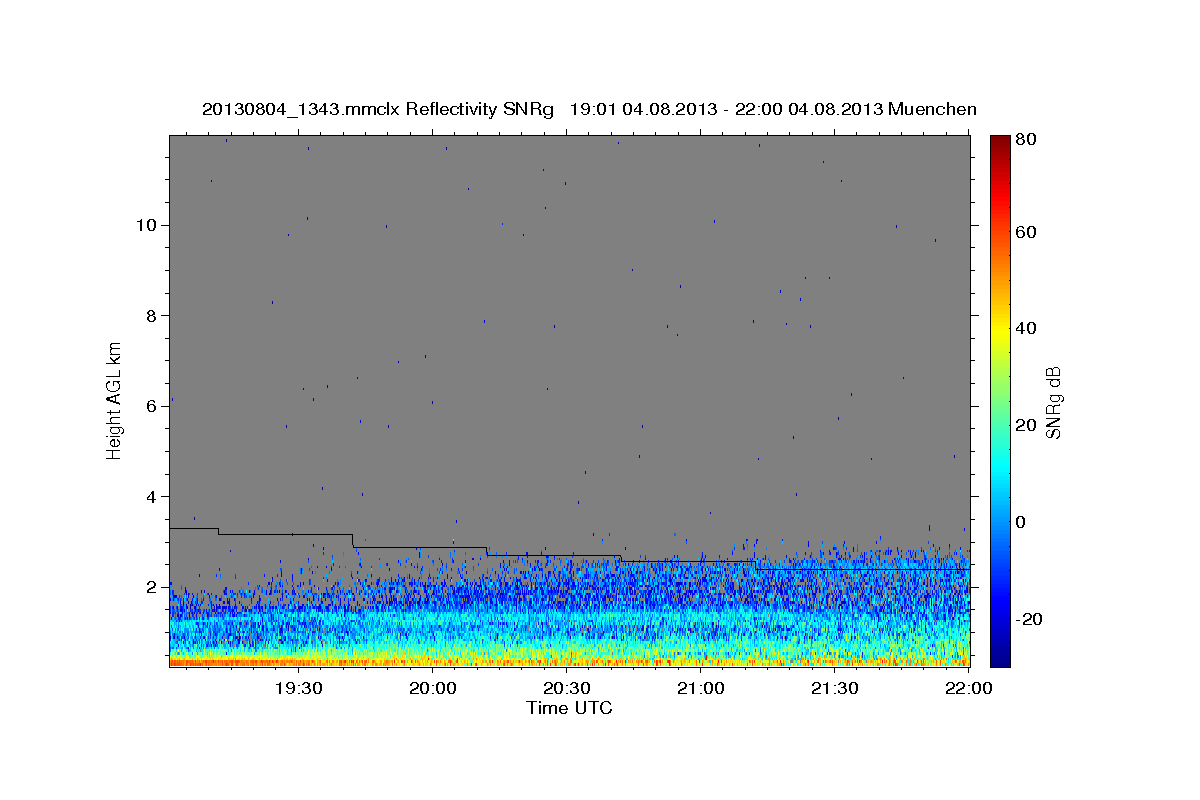Screen dimensions: 1200x800
Task: Click the 21:30 time tick label
Action: (835, 688)
